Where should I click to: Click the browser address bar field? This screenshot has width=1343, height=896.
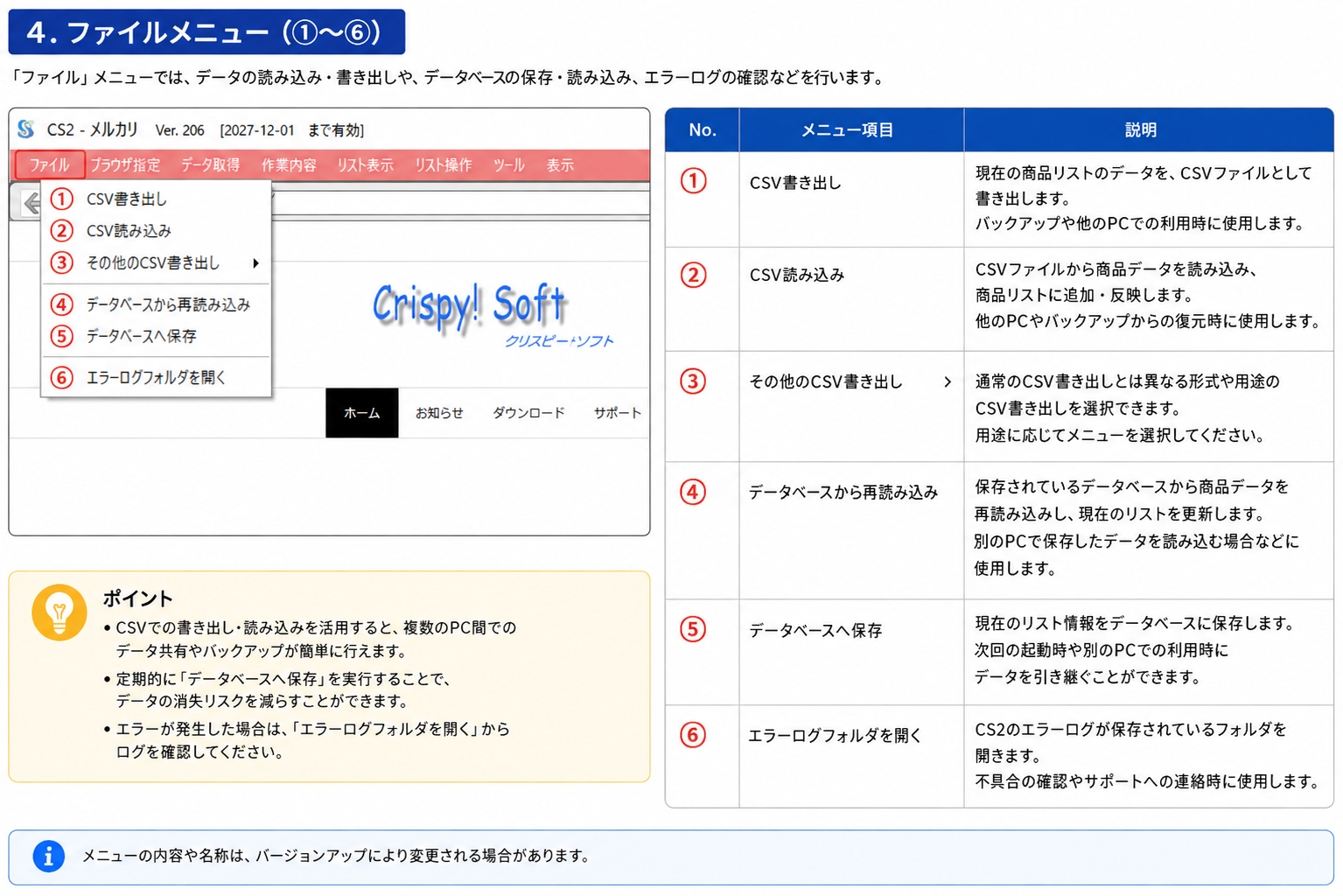tap(460, 202)
